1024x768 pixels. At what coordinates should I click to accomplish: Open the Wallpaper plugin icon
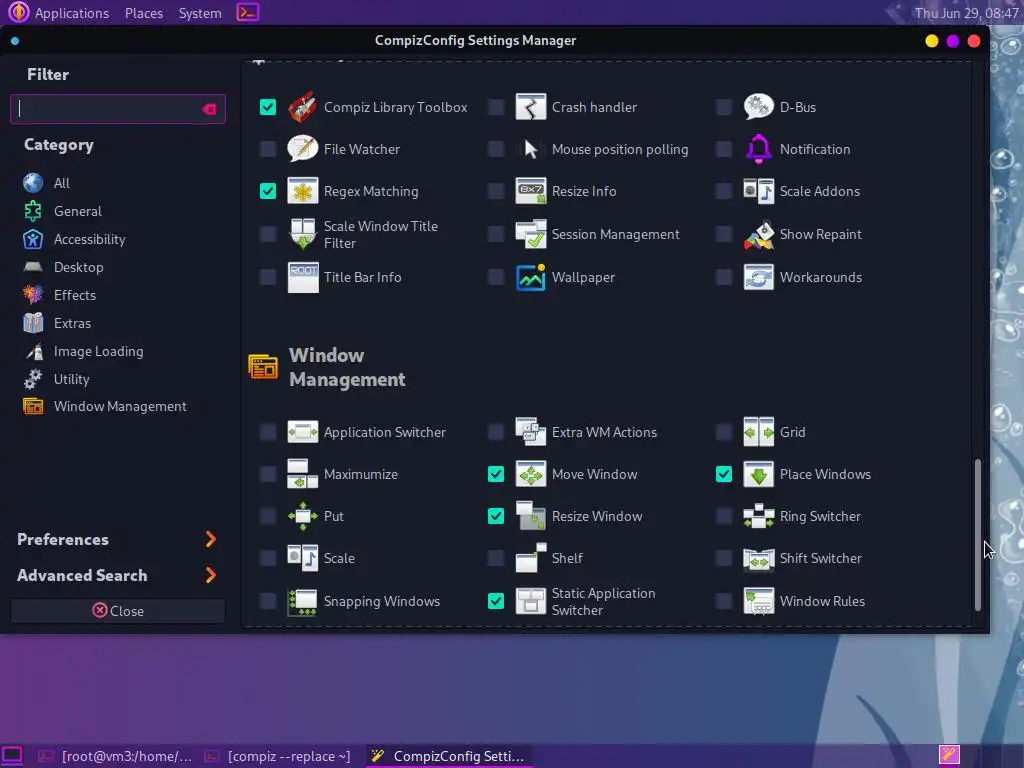coord(530,277)
